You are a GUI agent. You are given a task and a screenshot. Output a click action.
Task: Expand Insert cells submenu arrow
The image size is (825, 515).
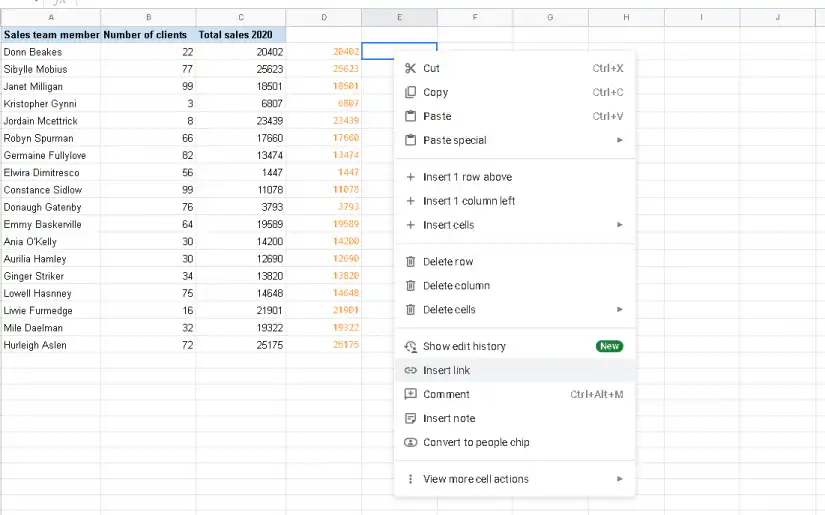click(620, 225)
